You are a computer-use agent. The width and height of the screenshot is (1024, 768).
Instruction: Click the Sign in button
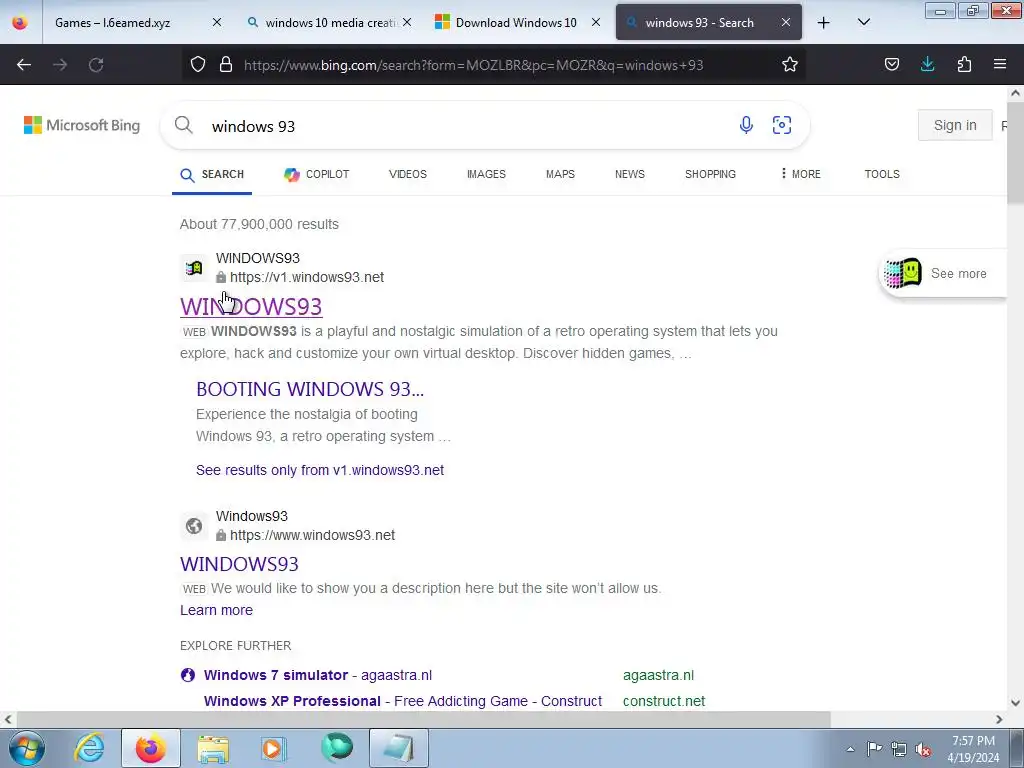(x=955, y=125)
